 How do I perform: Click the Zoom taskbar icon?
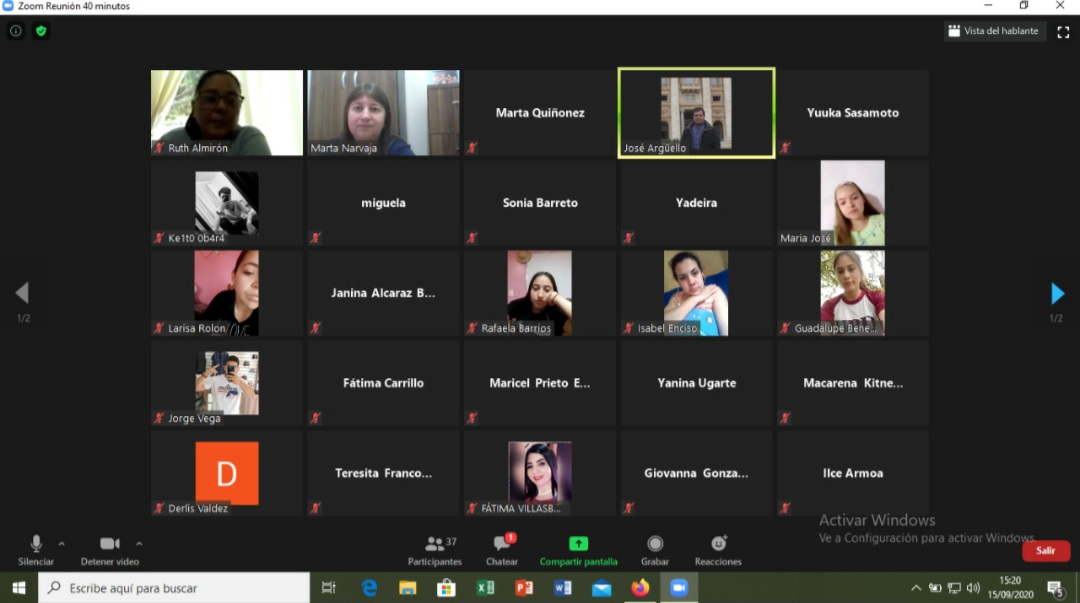[679, 588]
